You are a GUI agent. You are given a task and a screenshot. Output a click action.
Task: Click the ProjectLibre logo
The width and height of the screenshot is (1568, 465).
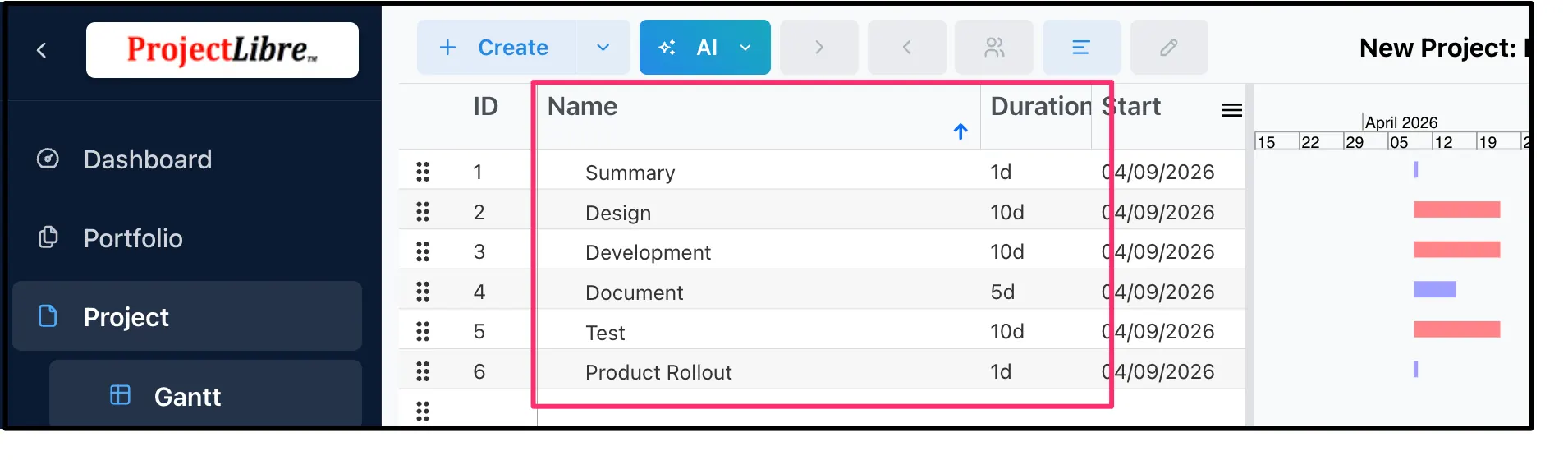[x=222, y=50]
